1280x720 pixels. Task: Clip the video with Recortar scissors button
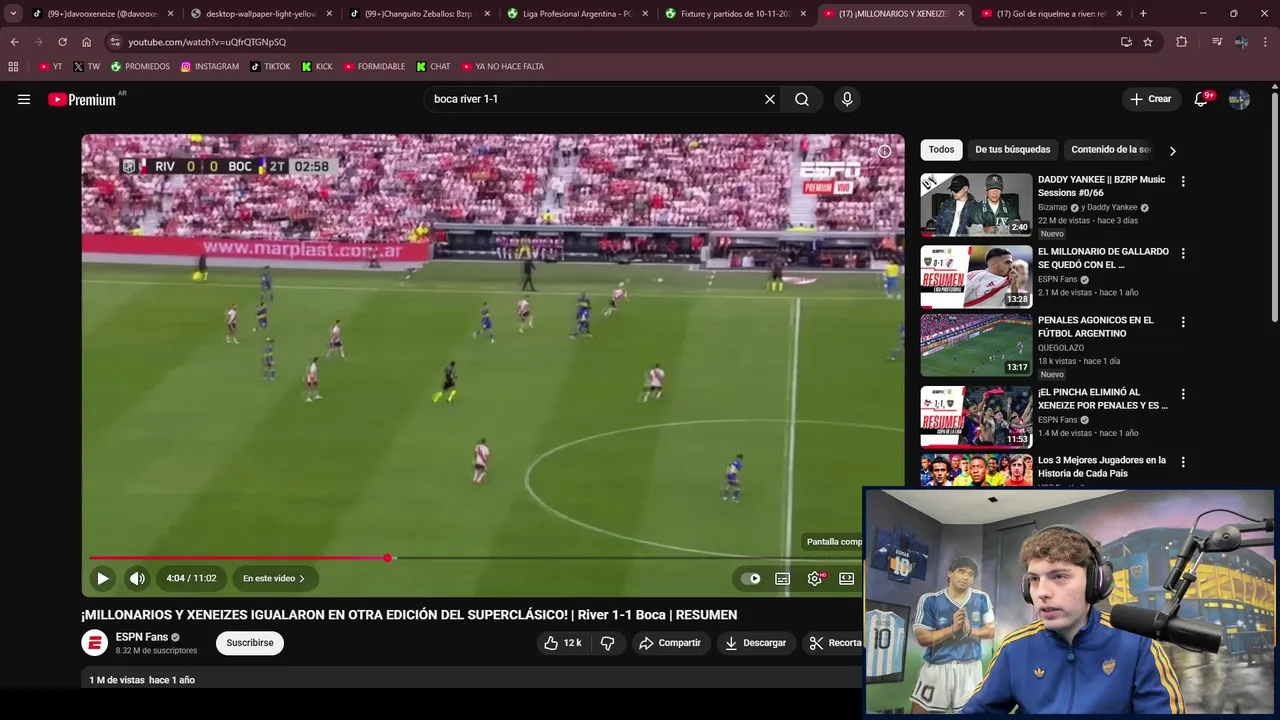pos(836,643)
